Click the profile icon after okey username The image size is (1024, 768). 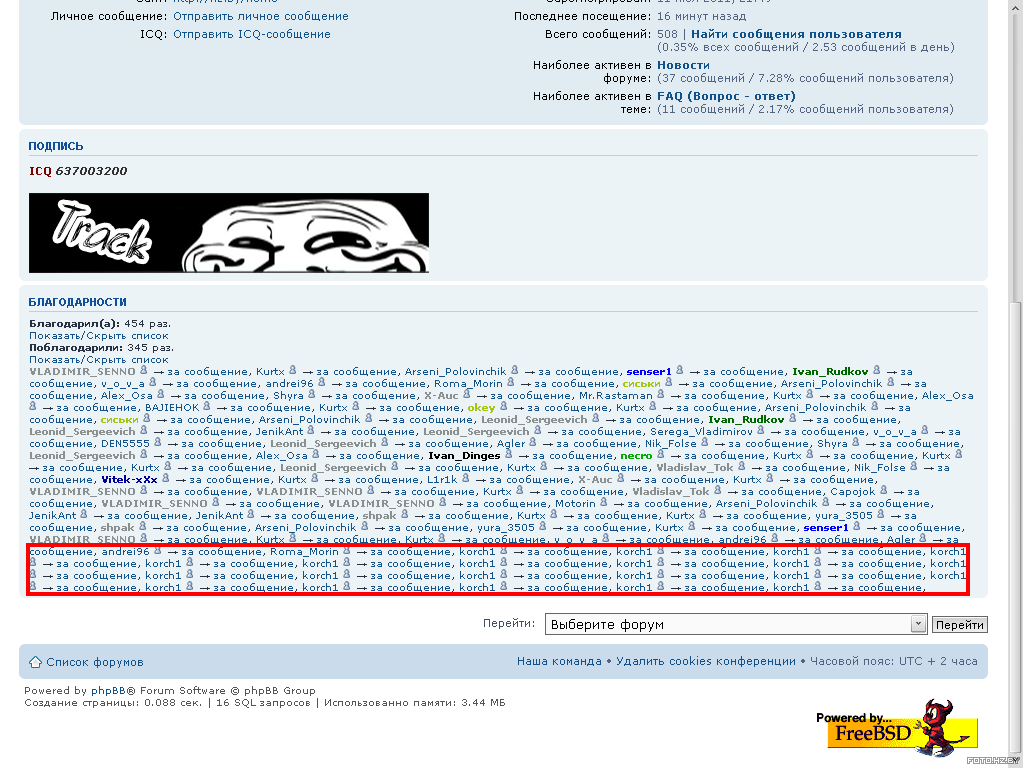pos(504,406)
